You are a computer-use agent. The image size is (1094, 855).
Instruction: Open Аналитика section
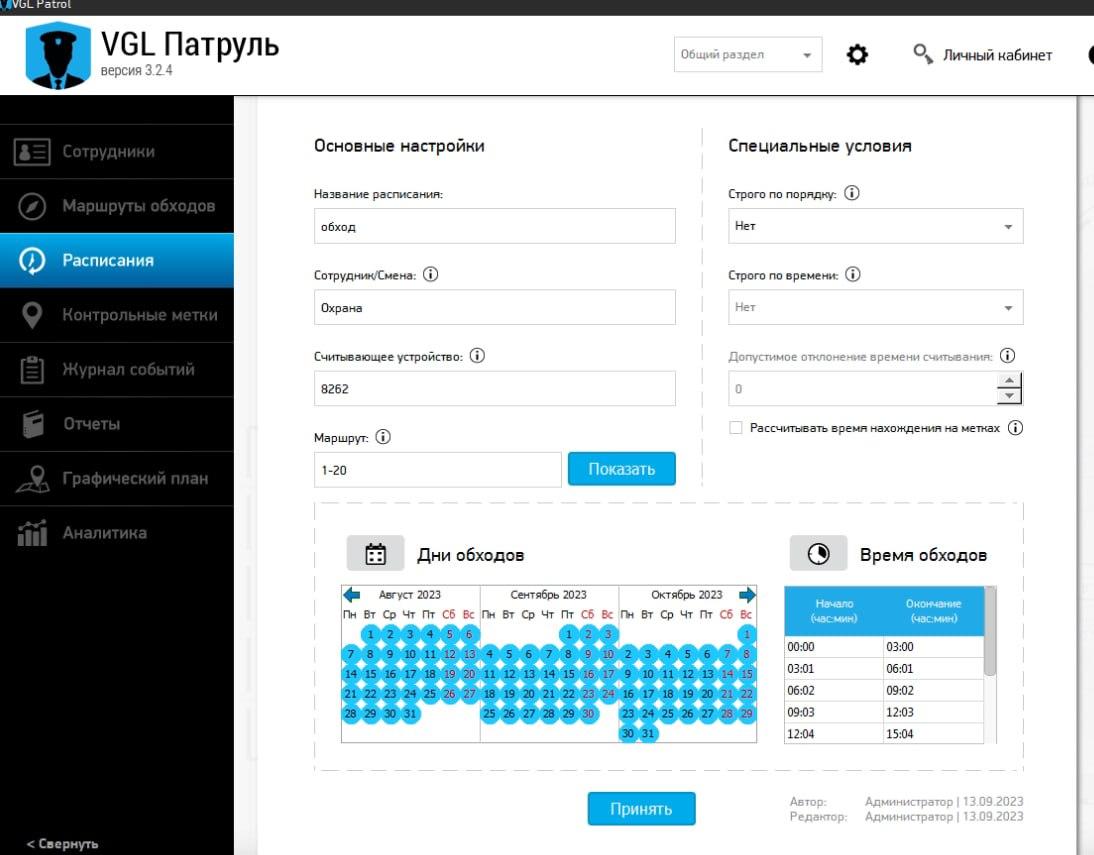tap(117, 533)
